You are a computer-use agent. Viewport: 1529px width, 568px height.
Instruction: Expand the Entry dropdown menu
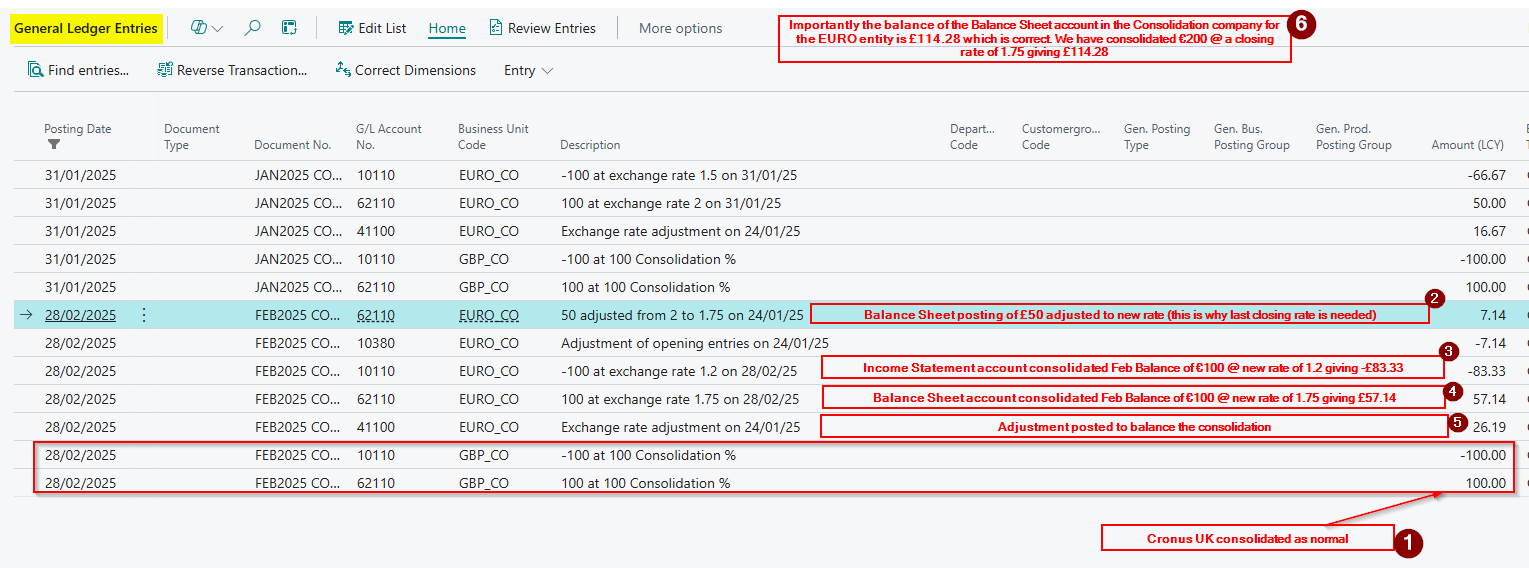tap(528, 70)
